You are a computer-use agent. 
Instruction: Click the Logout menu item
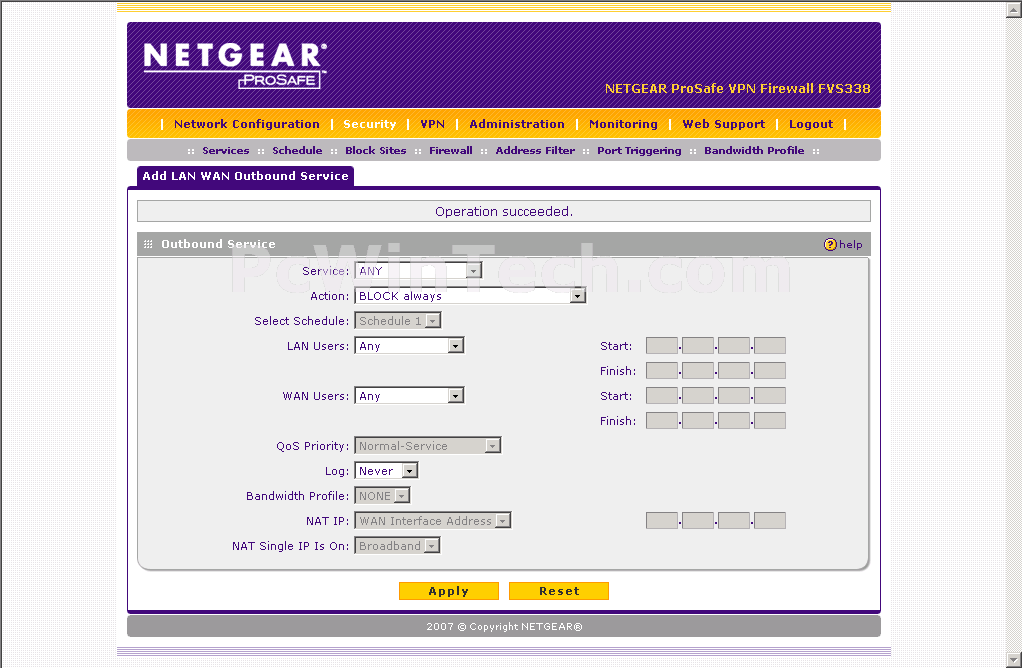811,124
